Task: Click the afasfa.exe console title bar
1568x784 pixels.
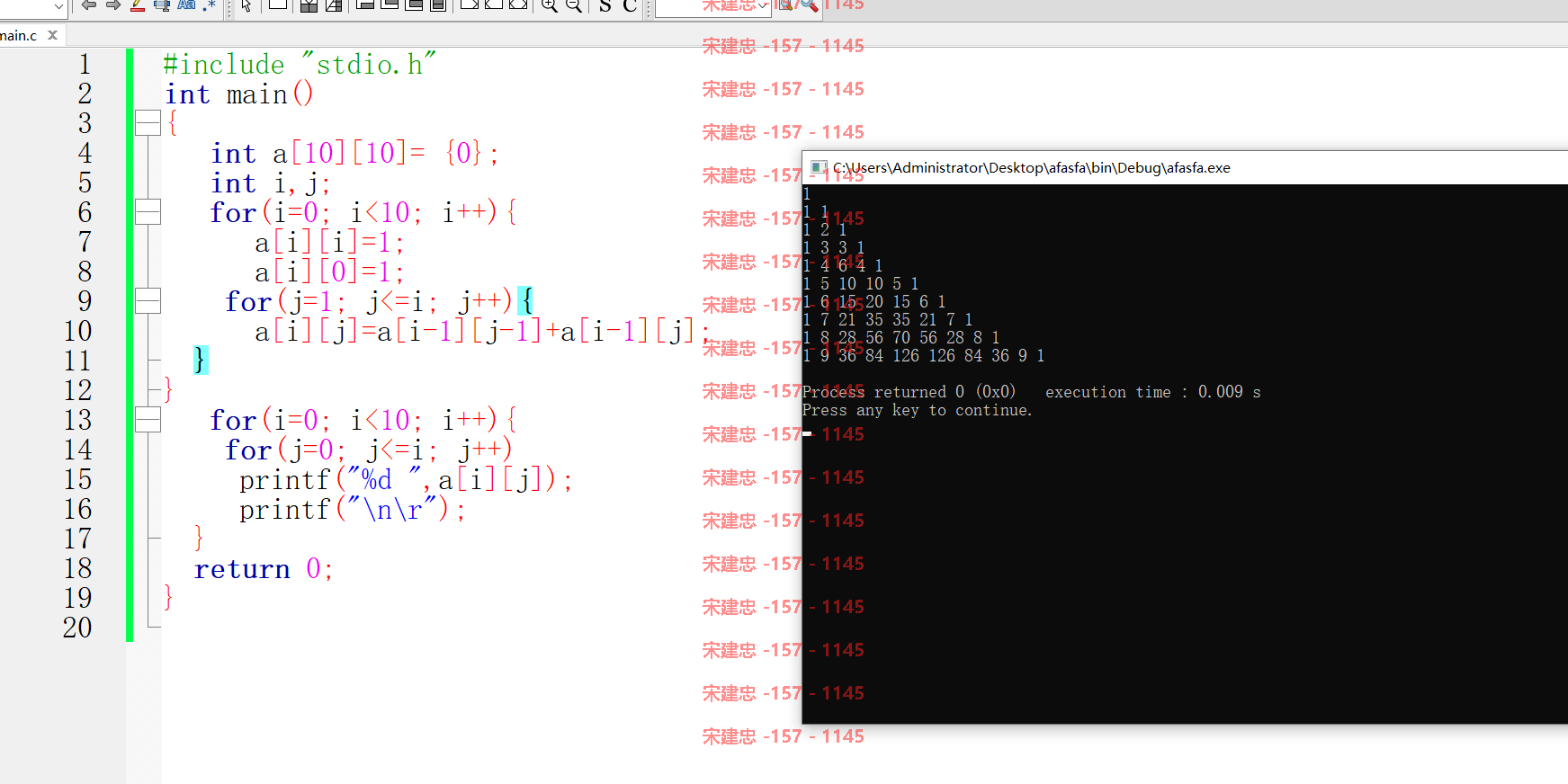Action: coord(1185,167)
